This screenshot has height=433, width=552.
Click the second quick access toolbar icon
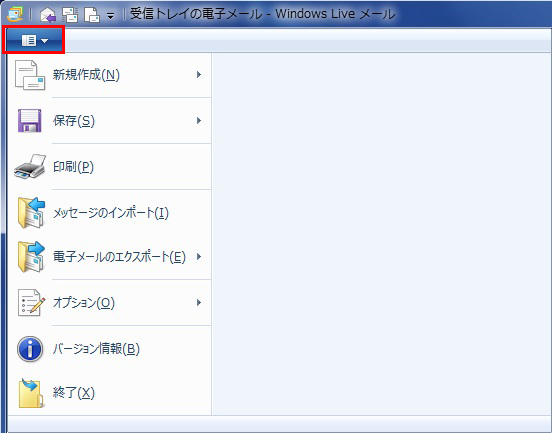pos(70,15)
